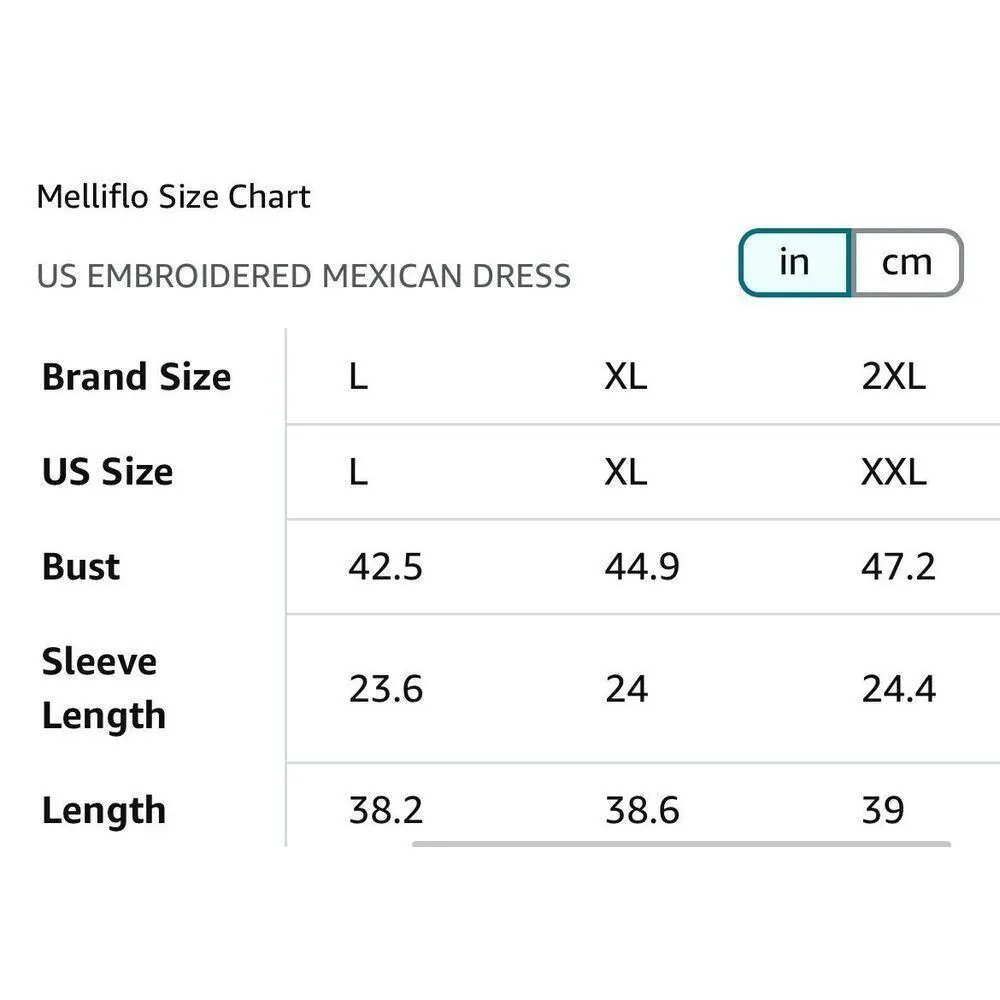Screen dimensions: 1000x1000
Task: Select the 42.5 bust measurement
Action: [x=386, y=566]
